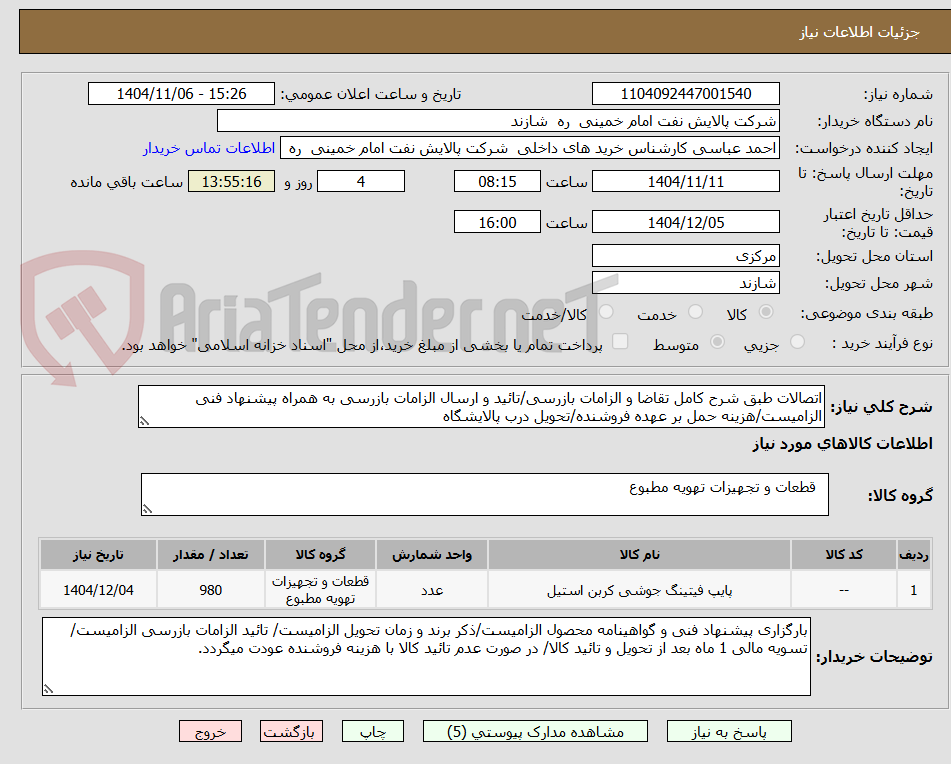951x764 pixels.
Task: Open اطلاعات تماس خریدار link
Action: coord(209,149)
